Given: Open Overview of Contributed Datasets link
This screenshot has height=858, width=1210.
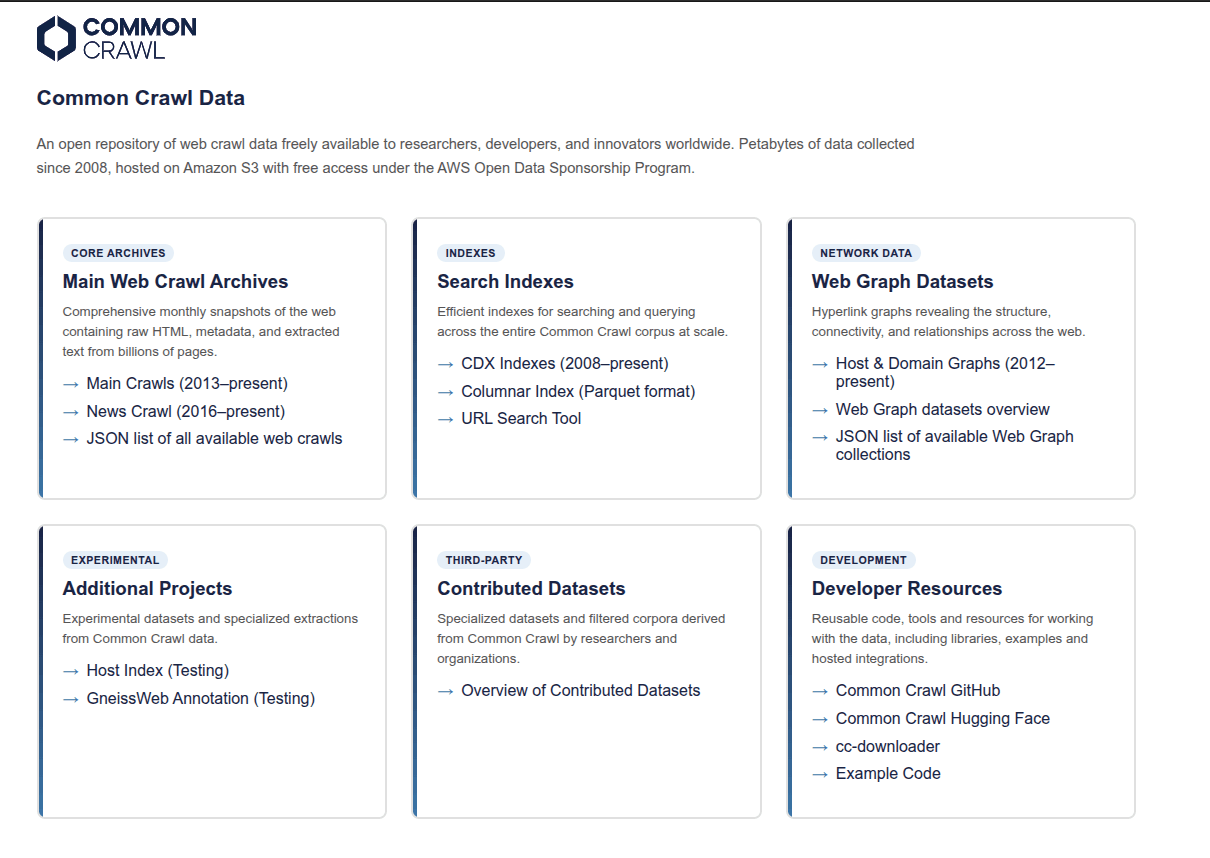Looking at the screenshot, I should click(x=581, y=691).
